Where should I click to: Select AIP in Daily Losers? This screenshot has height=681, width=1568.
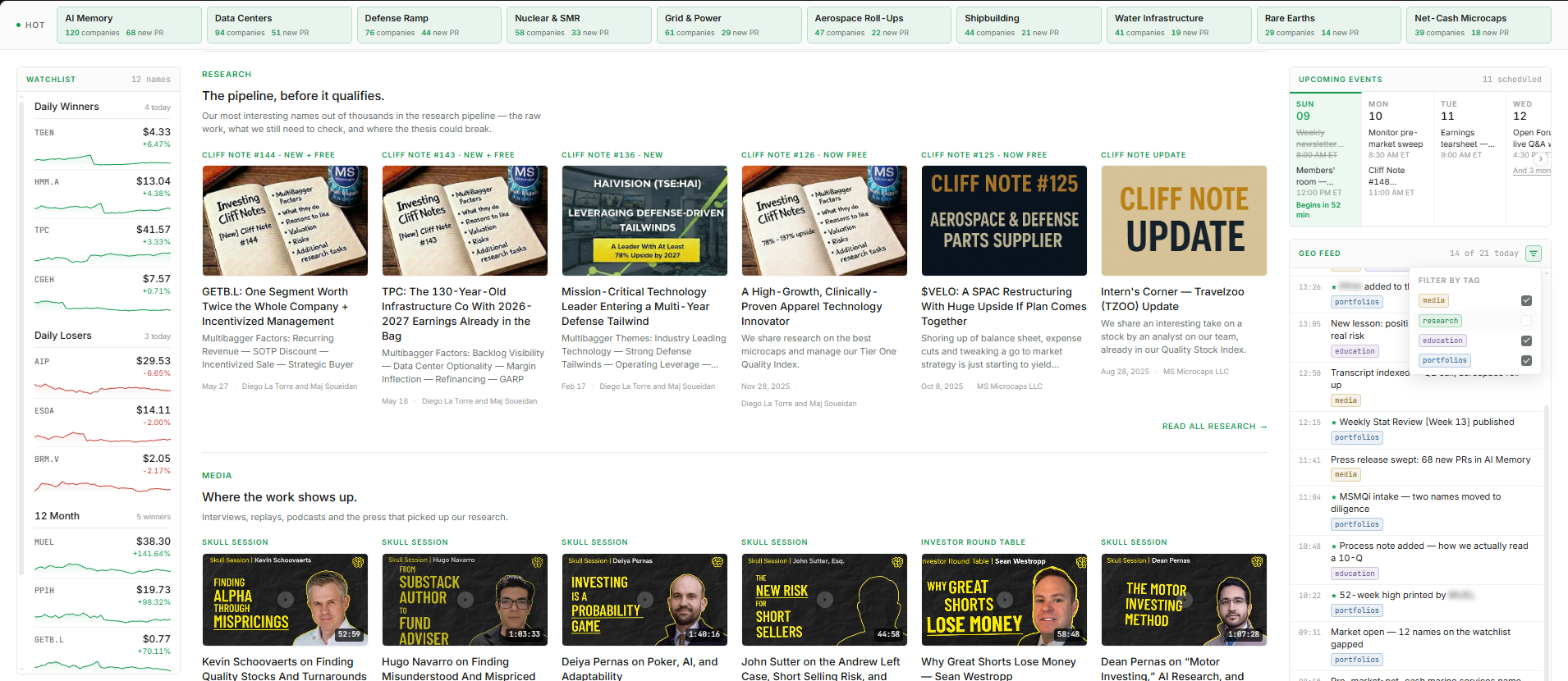tap(103, 373)
